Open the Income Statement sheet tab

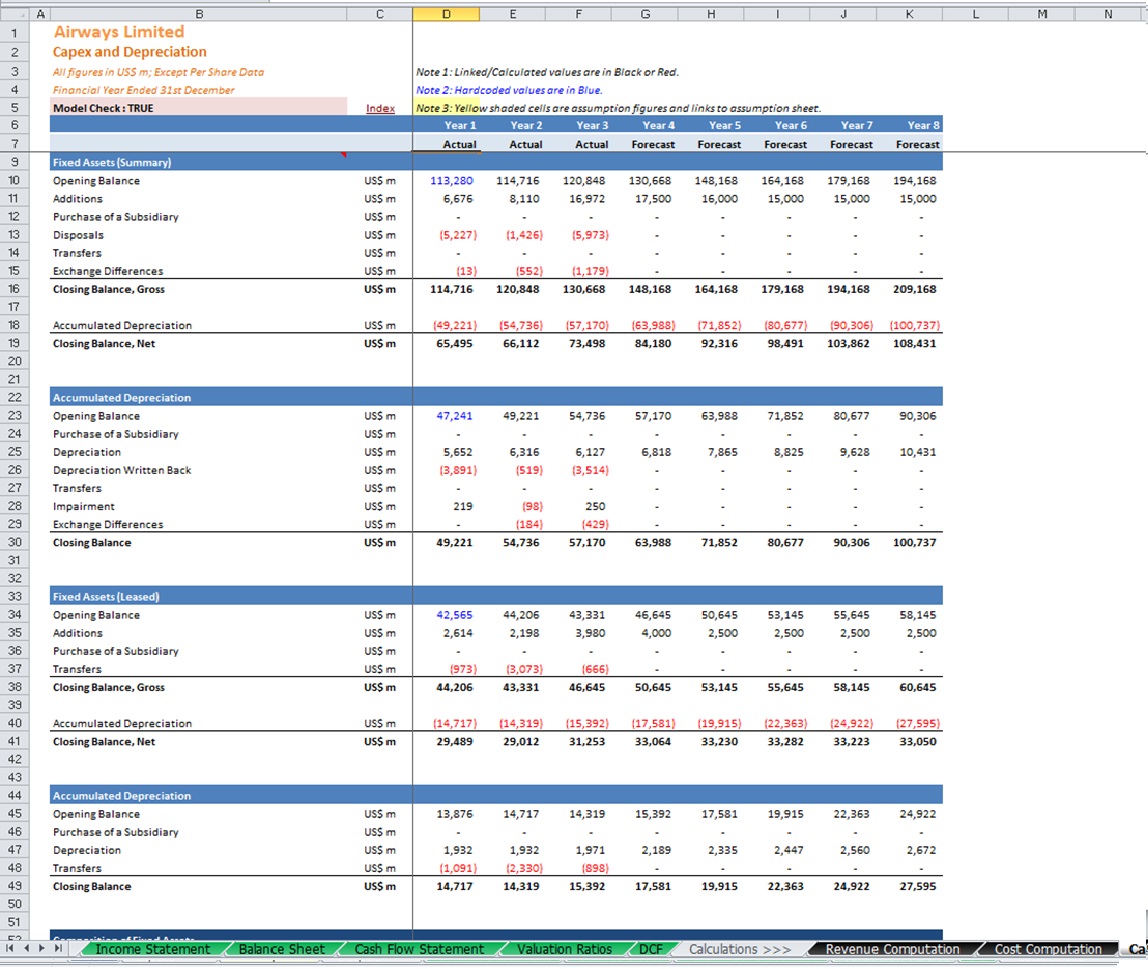pos(152,949)
